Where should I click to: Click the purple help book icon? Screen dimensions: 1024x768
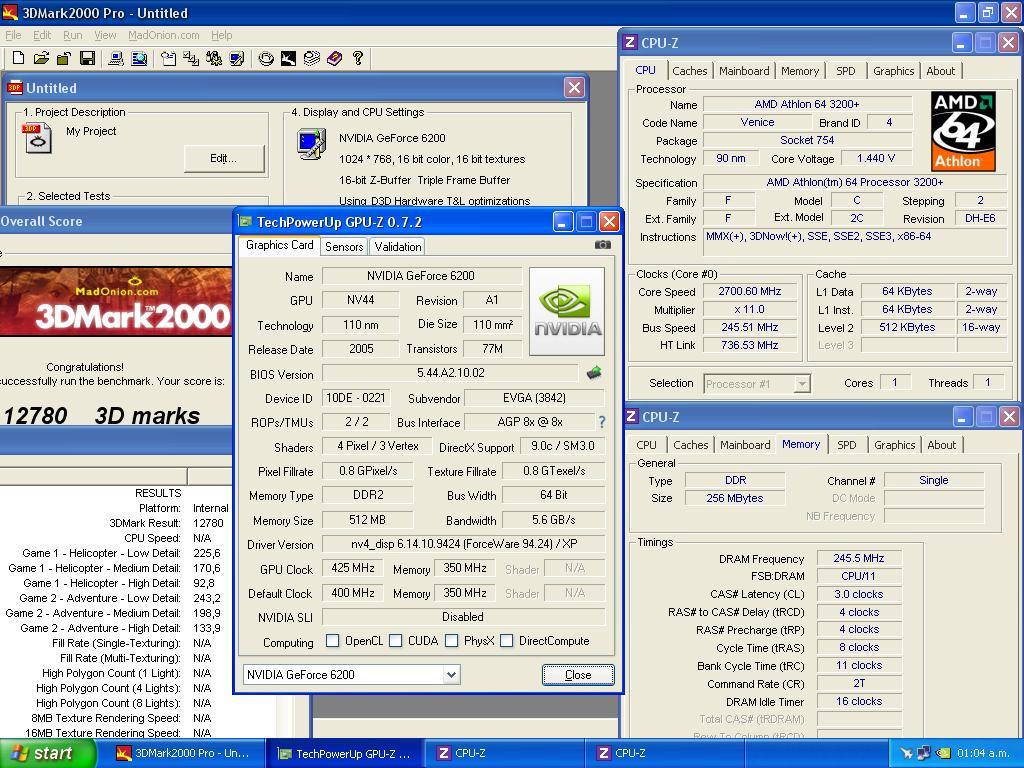(334, 59)
